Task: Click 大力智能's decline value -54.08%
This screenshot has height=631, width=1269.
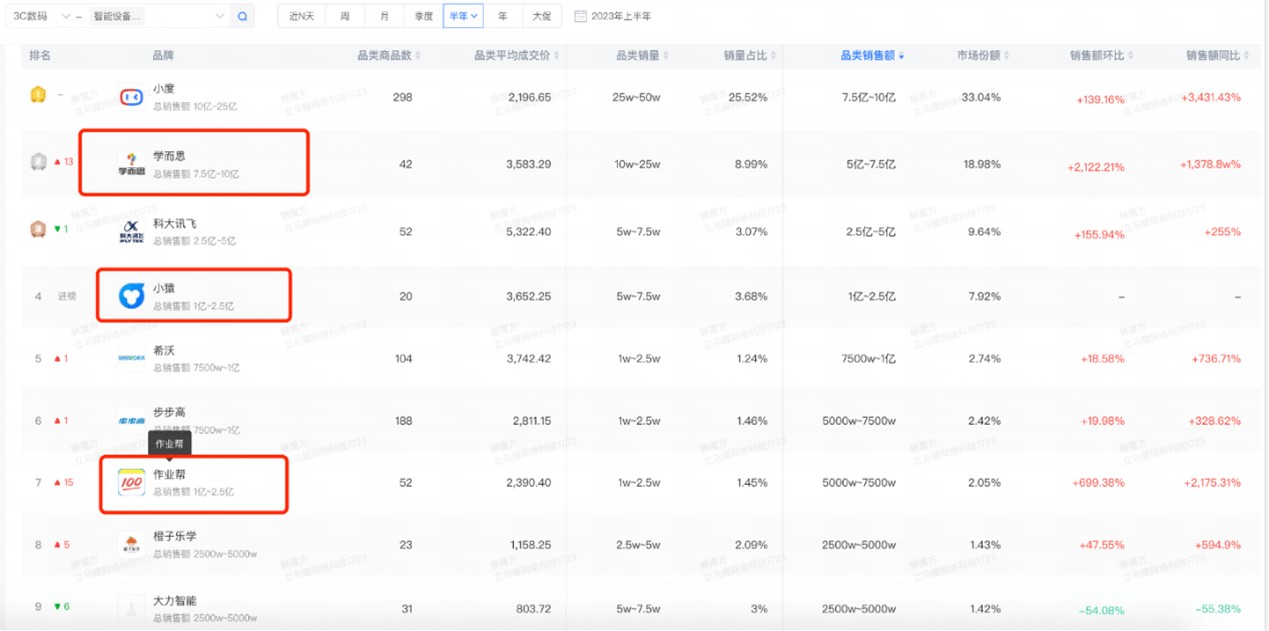Action: coord(1101,610)
